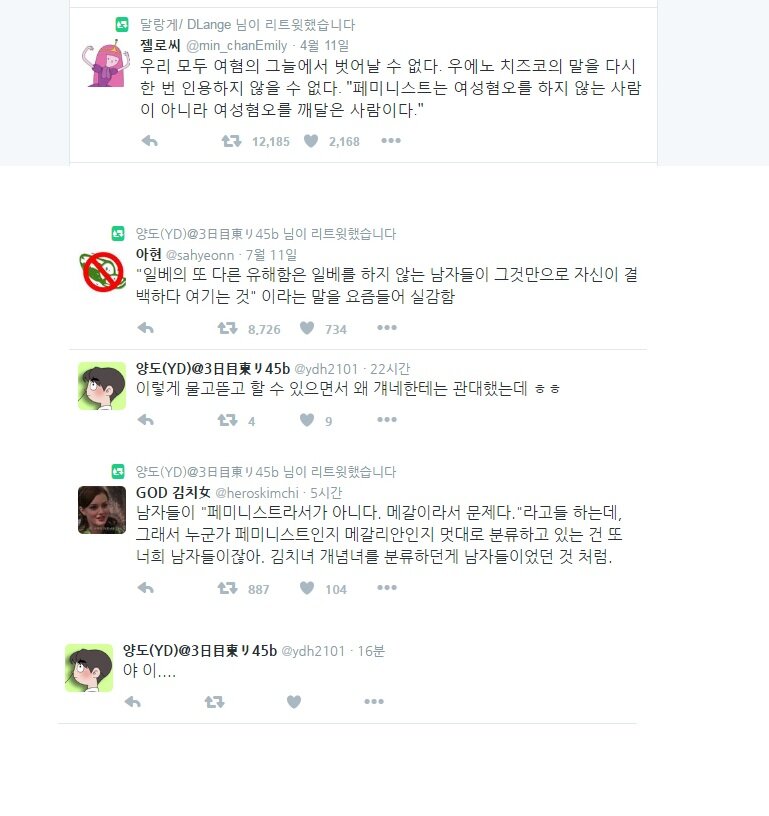Like 아현's tweet with 734 likes
This screenshot has width=769, height=816.
click(x=307, y=328)
